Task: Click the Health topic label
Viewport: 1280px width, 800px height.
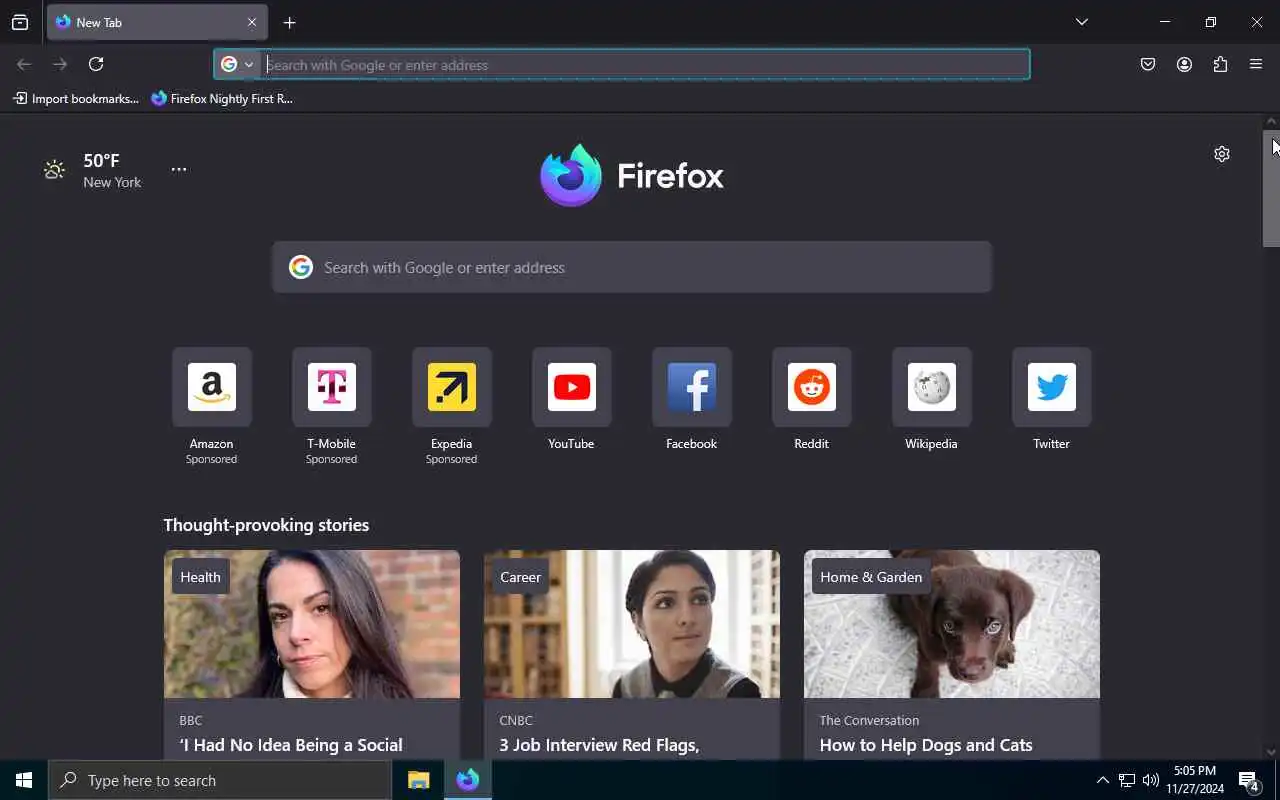Action: (x=200, y=576)
